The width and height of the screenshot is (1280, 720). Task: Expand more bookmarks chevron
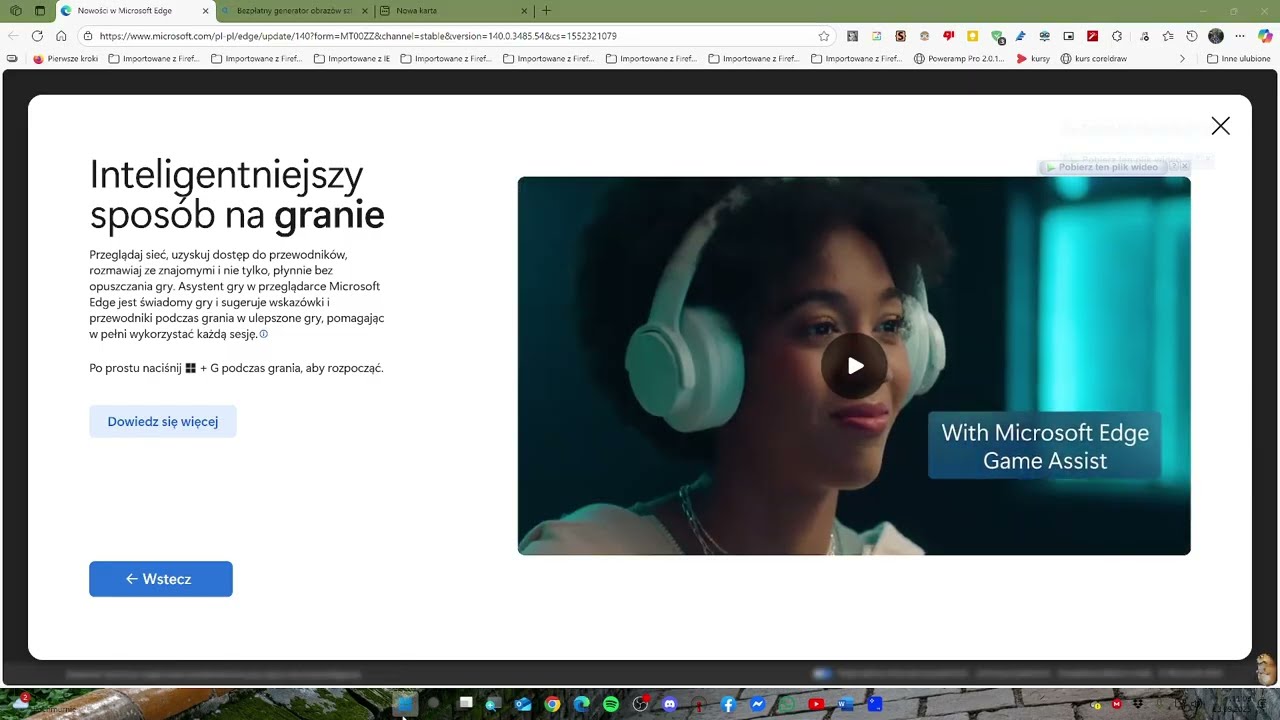(1182, 59)
